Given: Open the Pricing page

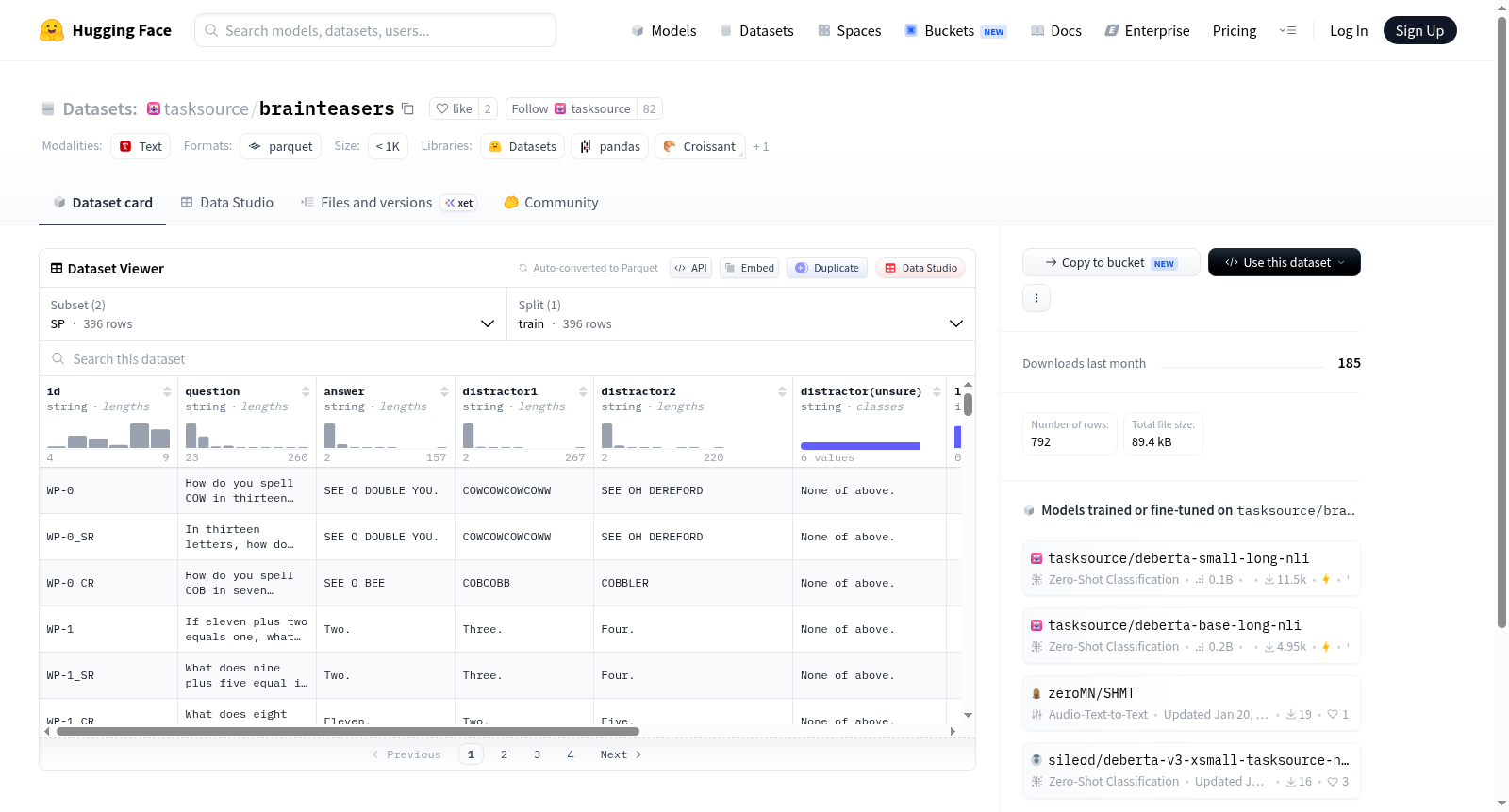Looking at the screenshot, I should coord(1235,30).
